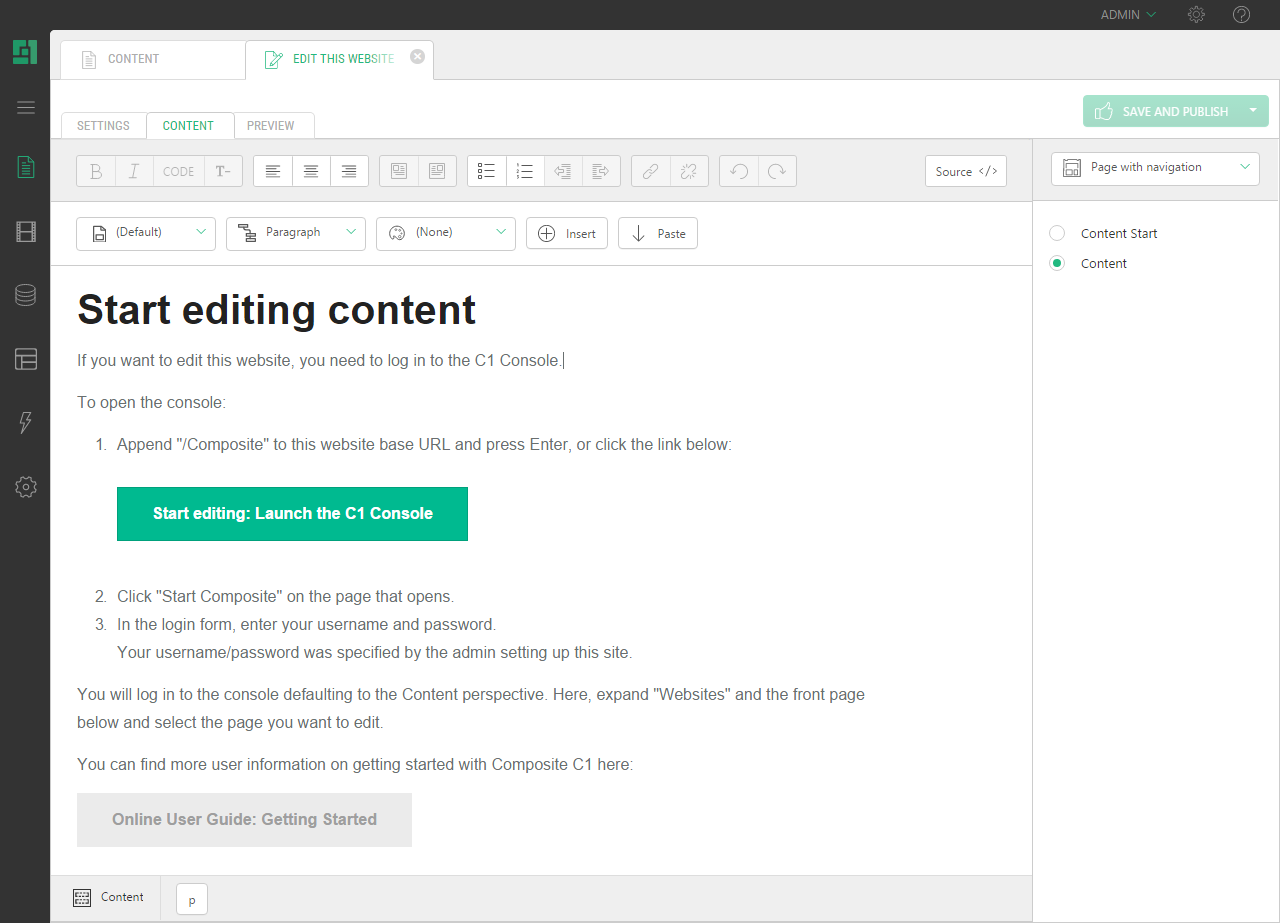Switch to the SETTINGS tab
This screenshot has width=1280, height=923.
coord(103,125)
